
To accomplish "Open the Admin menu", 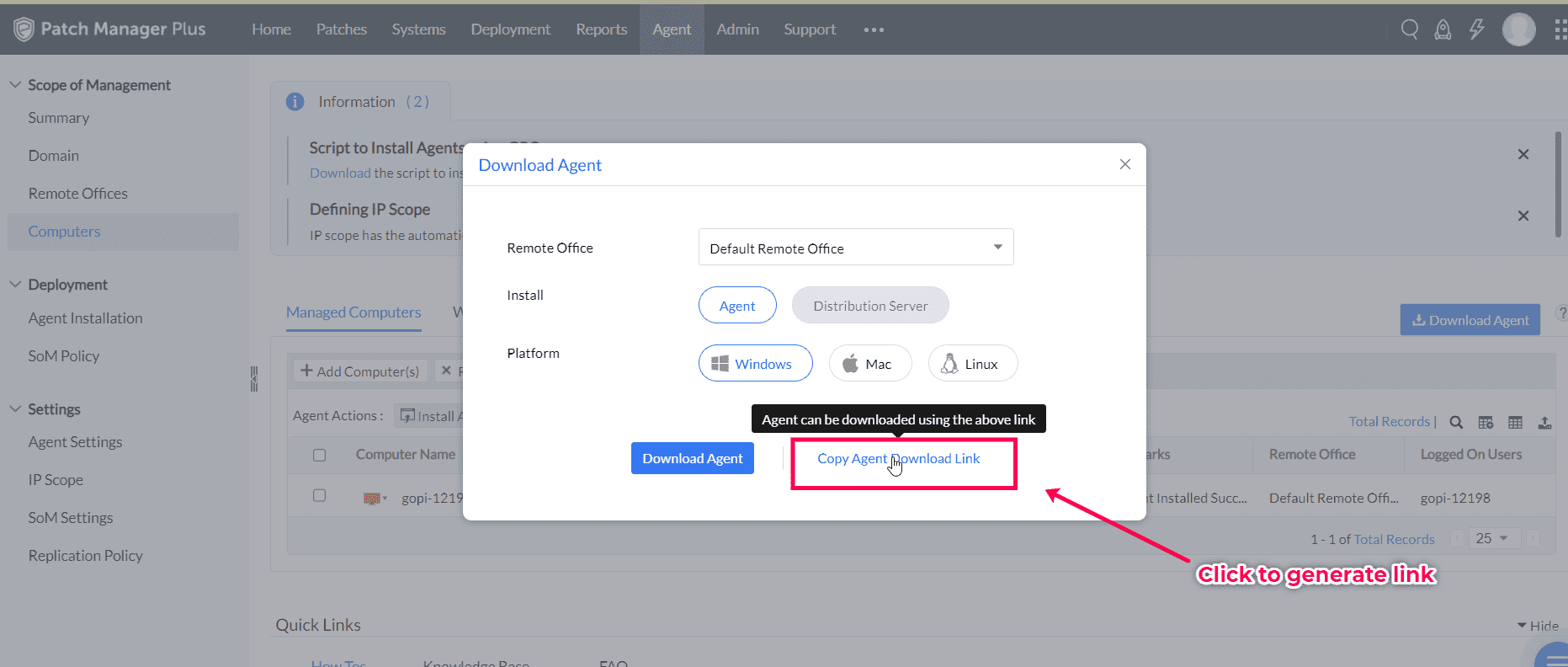I will coord(738,29).
